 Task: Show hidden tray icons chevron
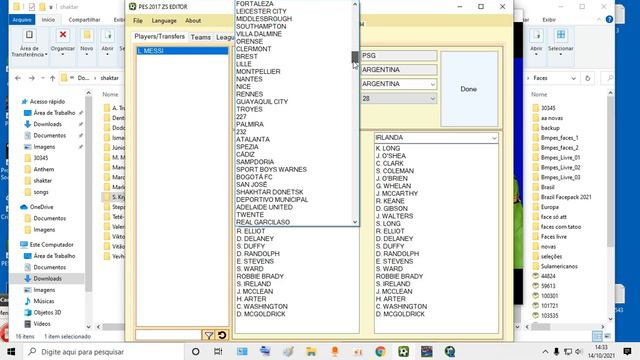pyautogui.click(x=545, y=351)
